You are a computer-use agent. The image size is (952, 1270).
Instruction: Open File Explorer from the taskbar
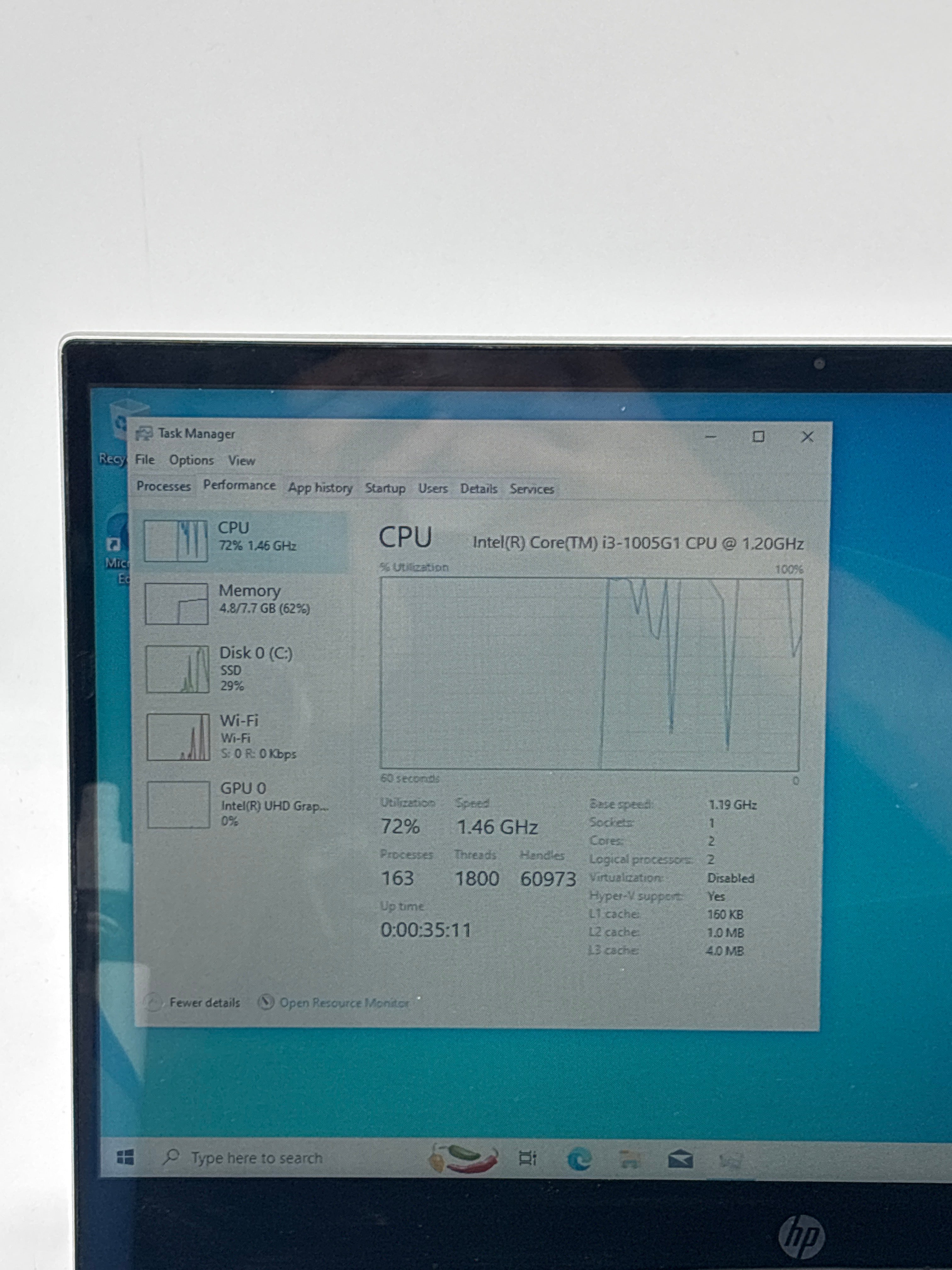coord(630,1160)
